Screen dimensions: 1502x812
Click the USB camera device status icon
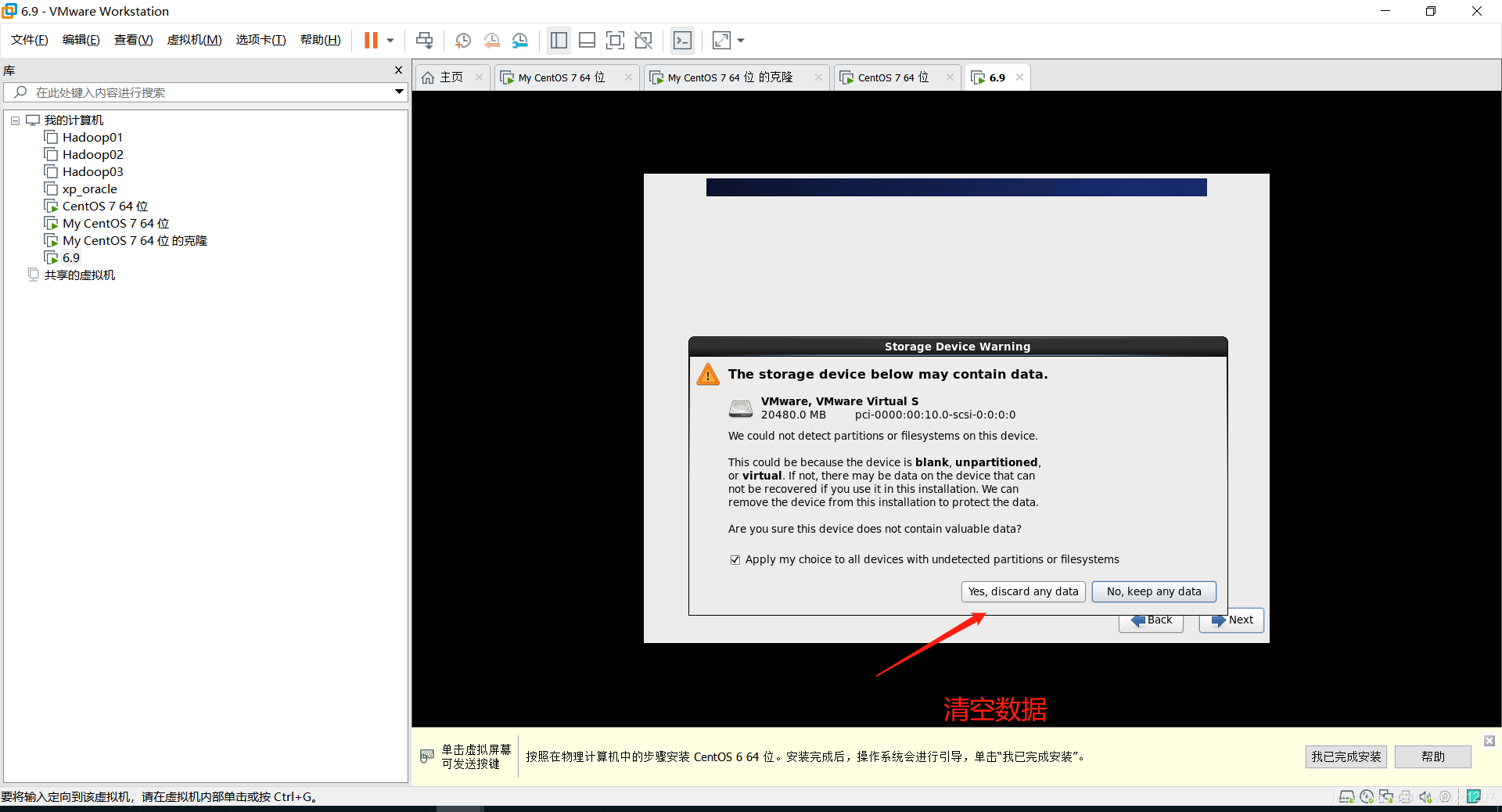[1445, 797]
